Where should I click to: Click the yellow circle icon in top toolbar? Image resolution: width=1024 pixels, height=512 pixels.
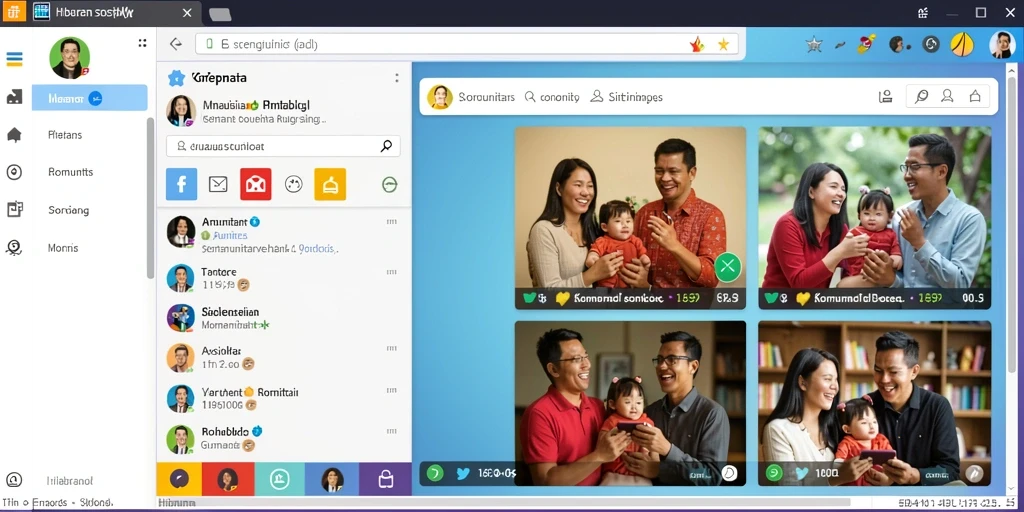[962, 44]
